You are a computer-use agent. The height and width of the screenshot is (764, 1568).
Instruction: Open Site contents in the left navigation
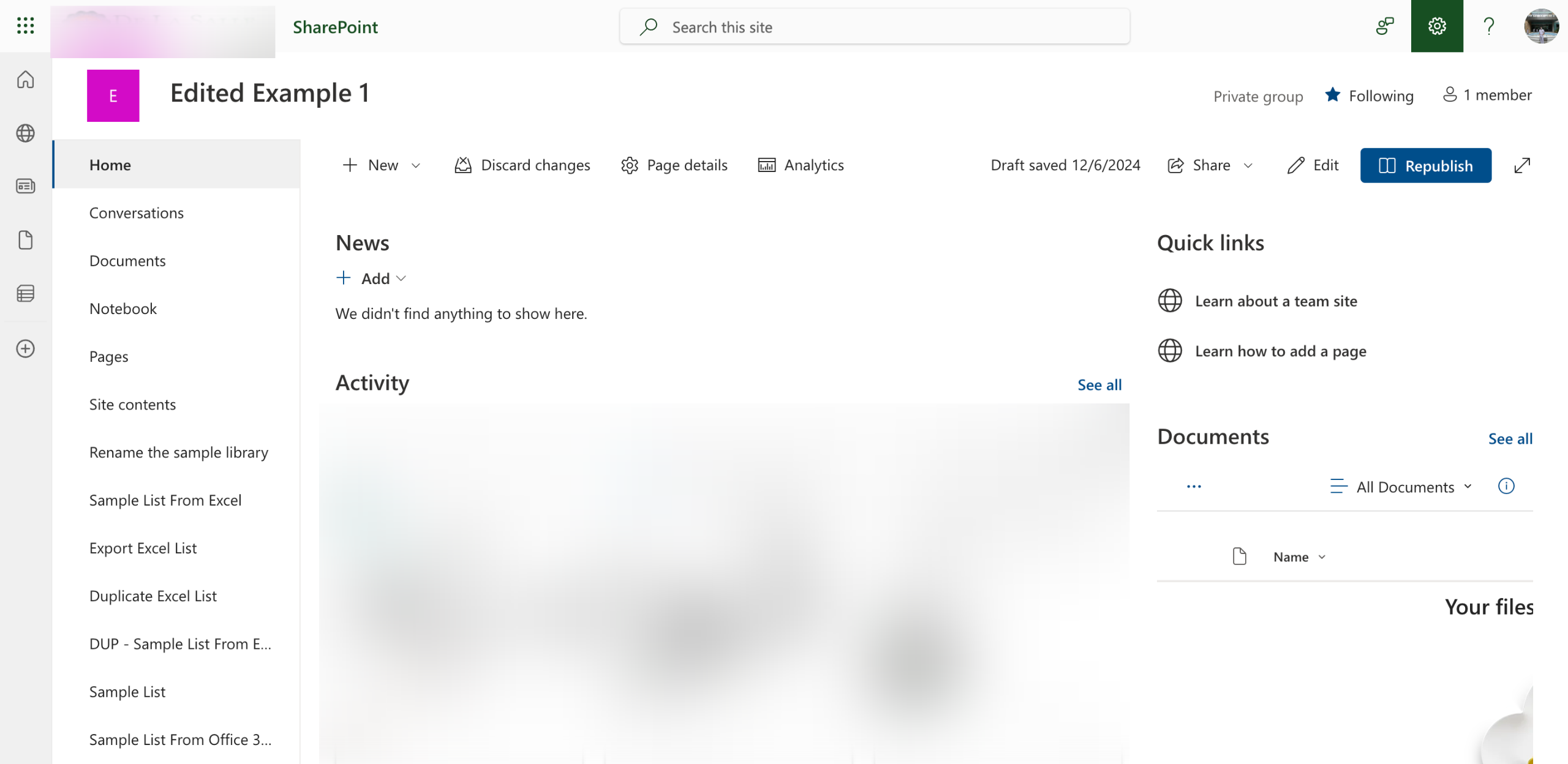point(132,405)
